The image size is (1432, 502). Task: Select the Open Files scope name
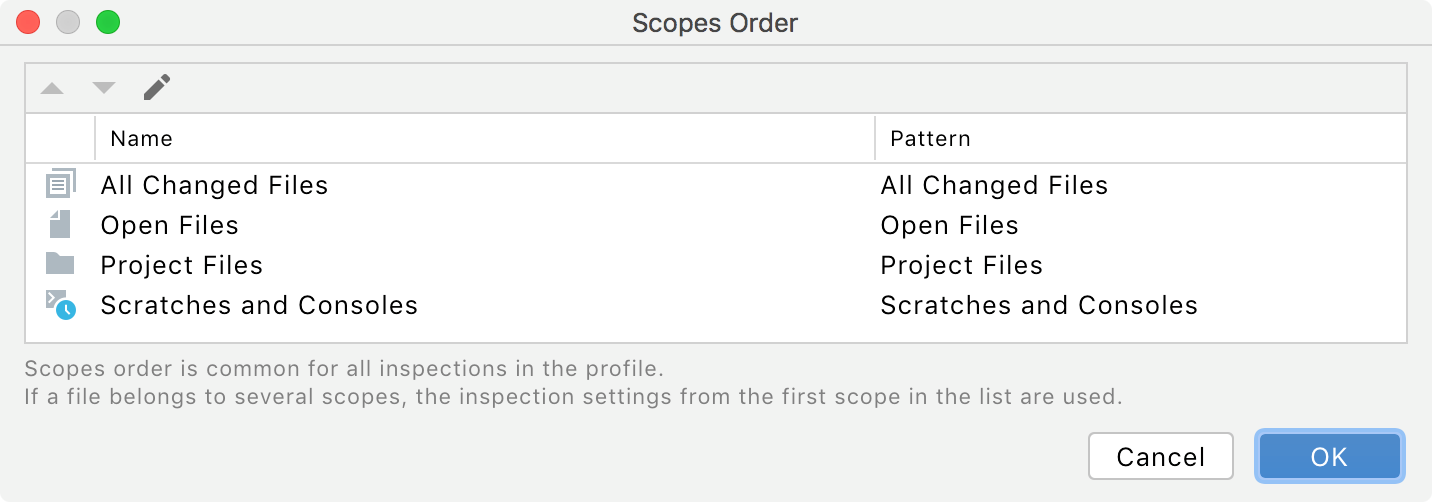(x=170, y=226)
